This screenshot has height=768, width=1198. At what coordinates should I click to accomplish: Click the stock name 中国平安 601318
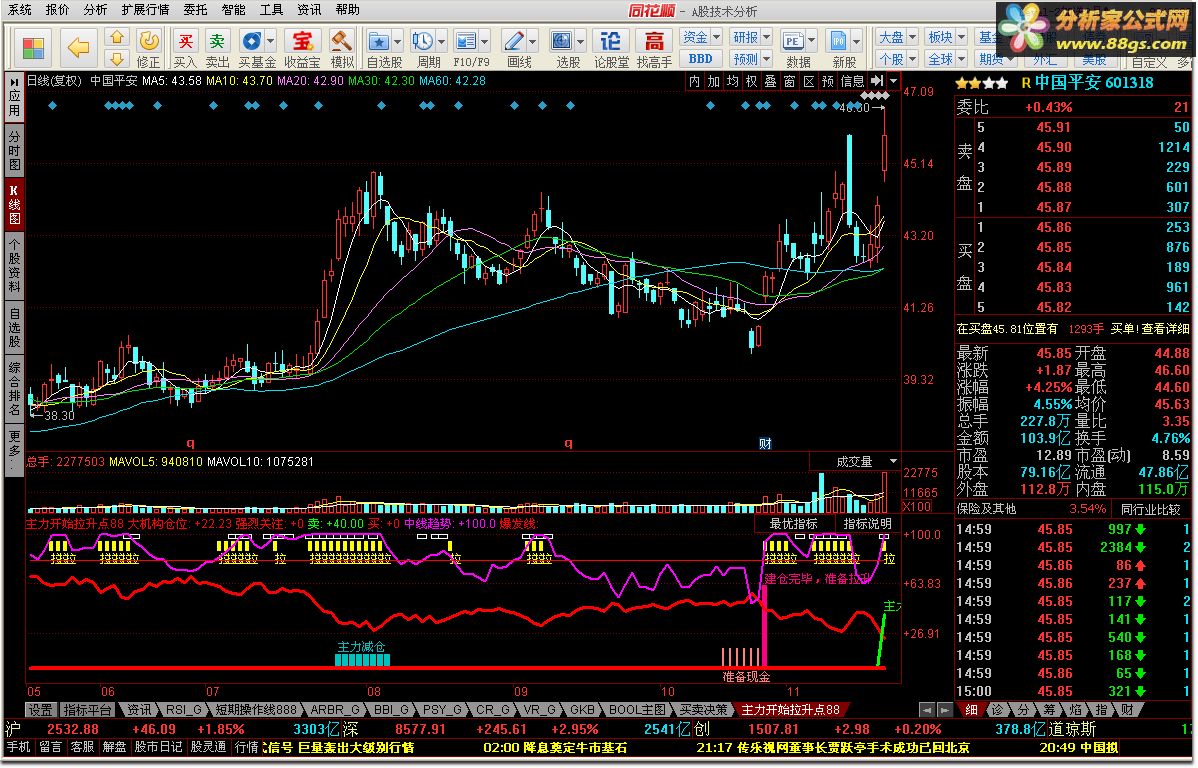pyautogui.click(x=1094, y=83)
